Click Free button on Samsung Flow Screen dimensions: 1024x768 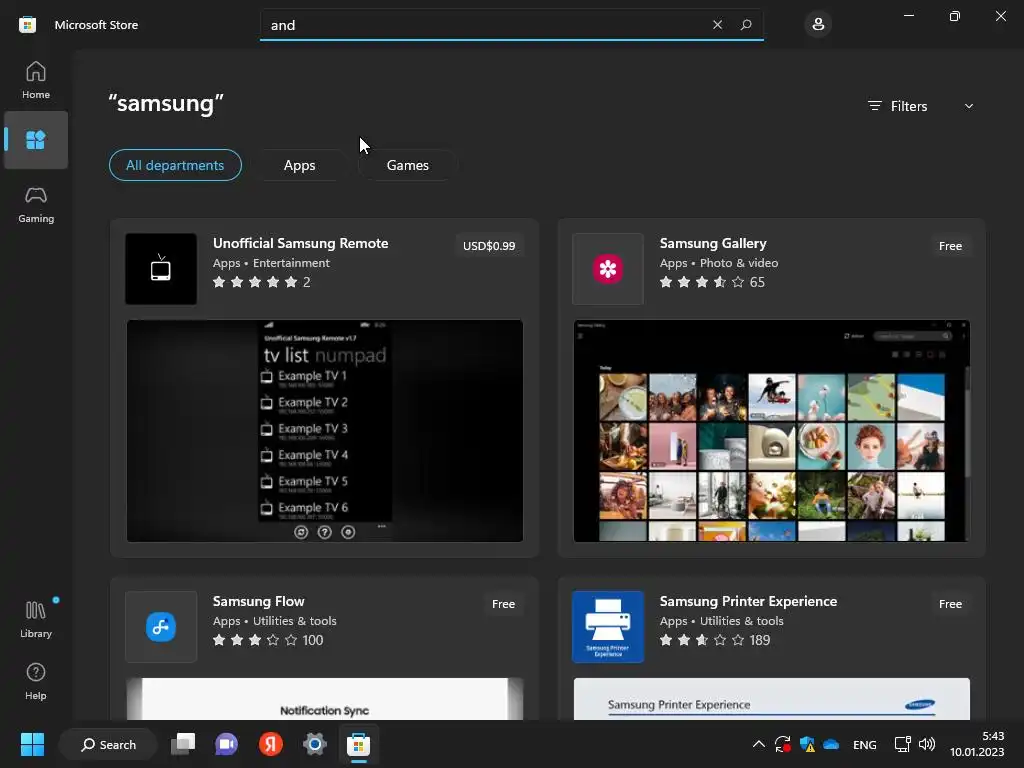[504, 604]
